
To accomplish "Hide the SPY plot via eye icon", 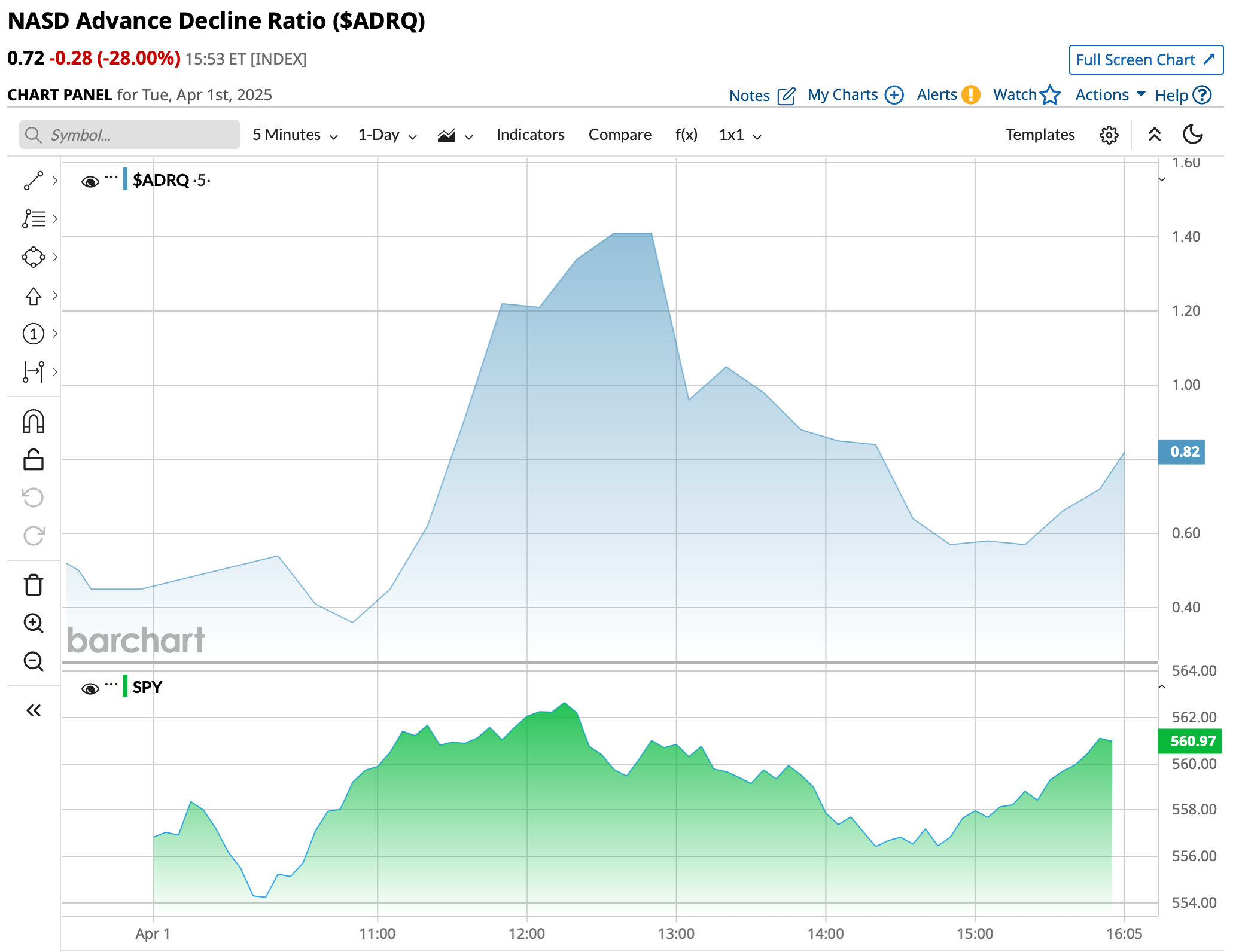I will coord(90,689).
